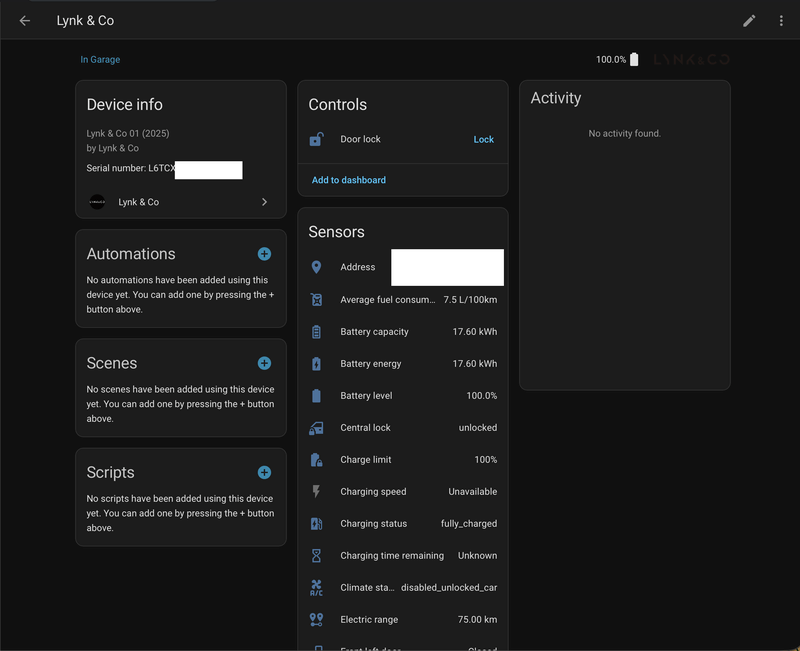Click the Address map marker icon
The image size is (800, 651).
pyautogui.click(x=316, y=267)
